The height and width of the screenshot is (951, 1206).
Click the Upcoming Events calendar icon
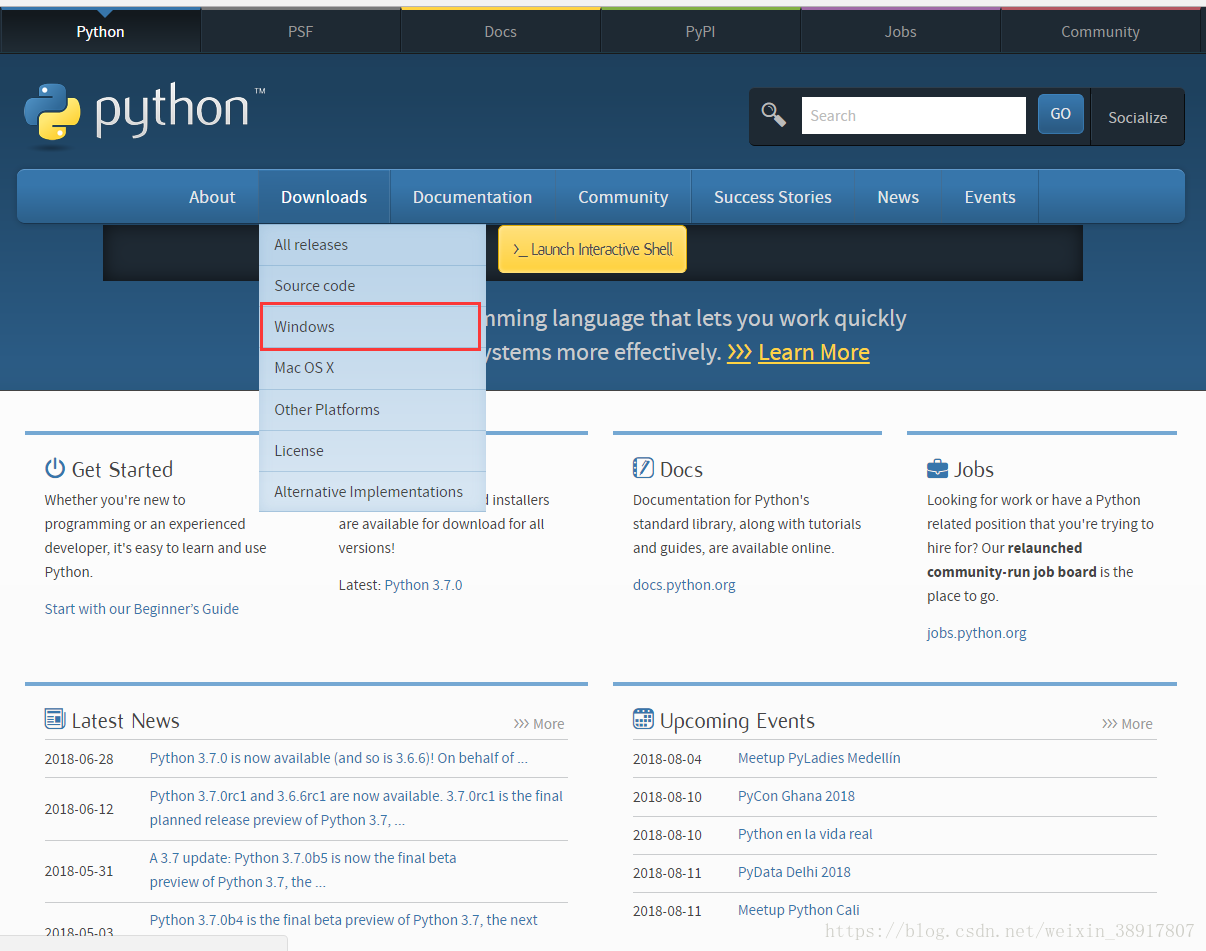tap(643, 719)
